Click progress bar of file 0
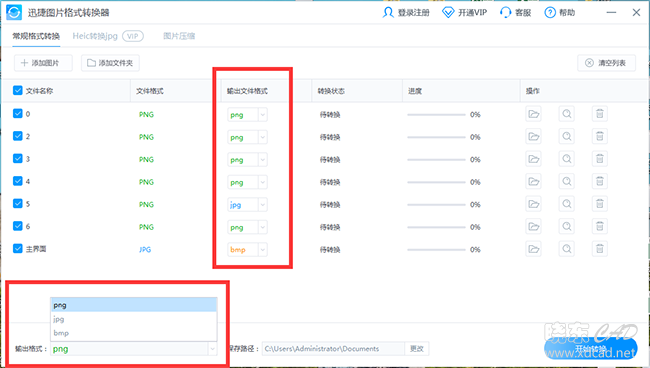This screenshot has width=650, height=368. (436, 114)
